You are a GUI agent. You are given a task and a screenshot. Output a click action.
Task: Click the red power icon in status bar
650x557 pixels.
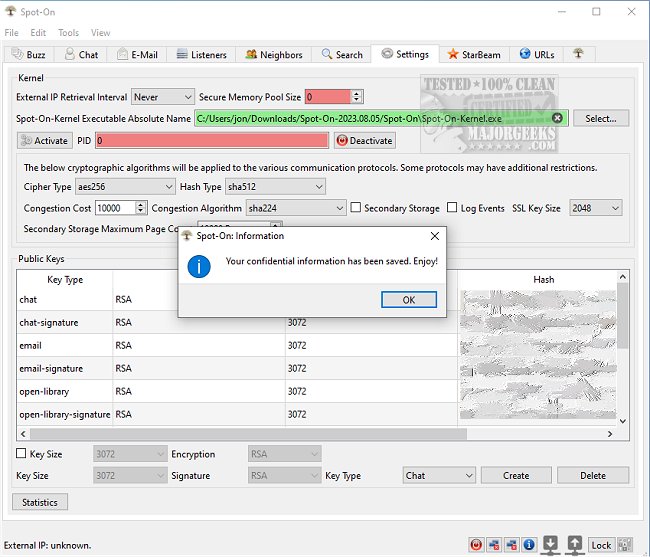tap(476, 544)
